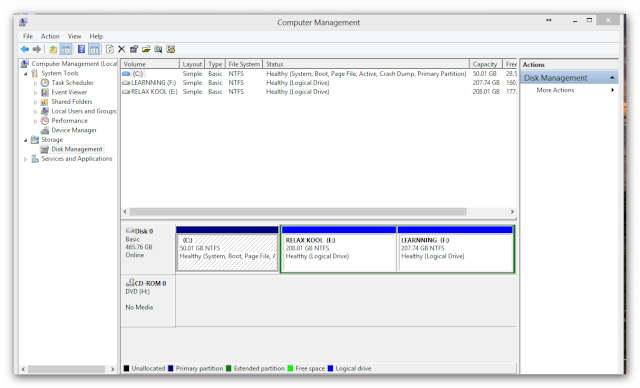This screenshot has height=388, width=640.
Task: Open the Action menu
Action: click(x=50, y=36)
